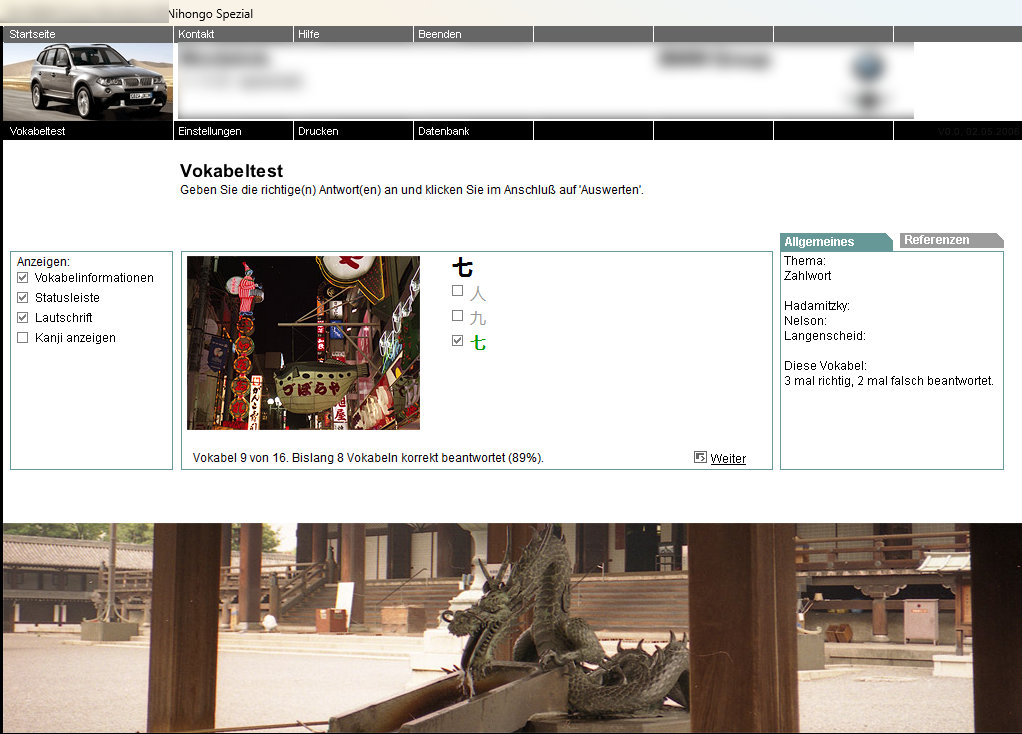Uncheck the Statusleiste option
1022x734 pixels.
(x=23, y=298)
